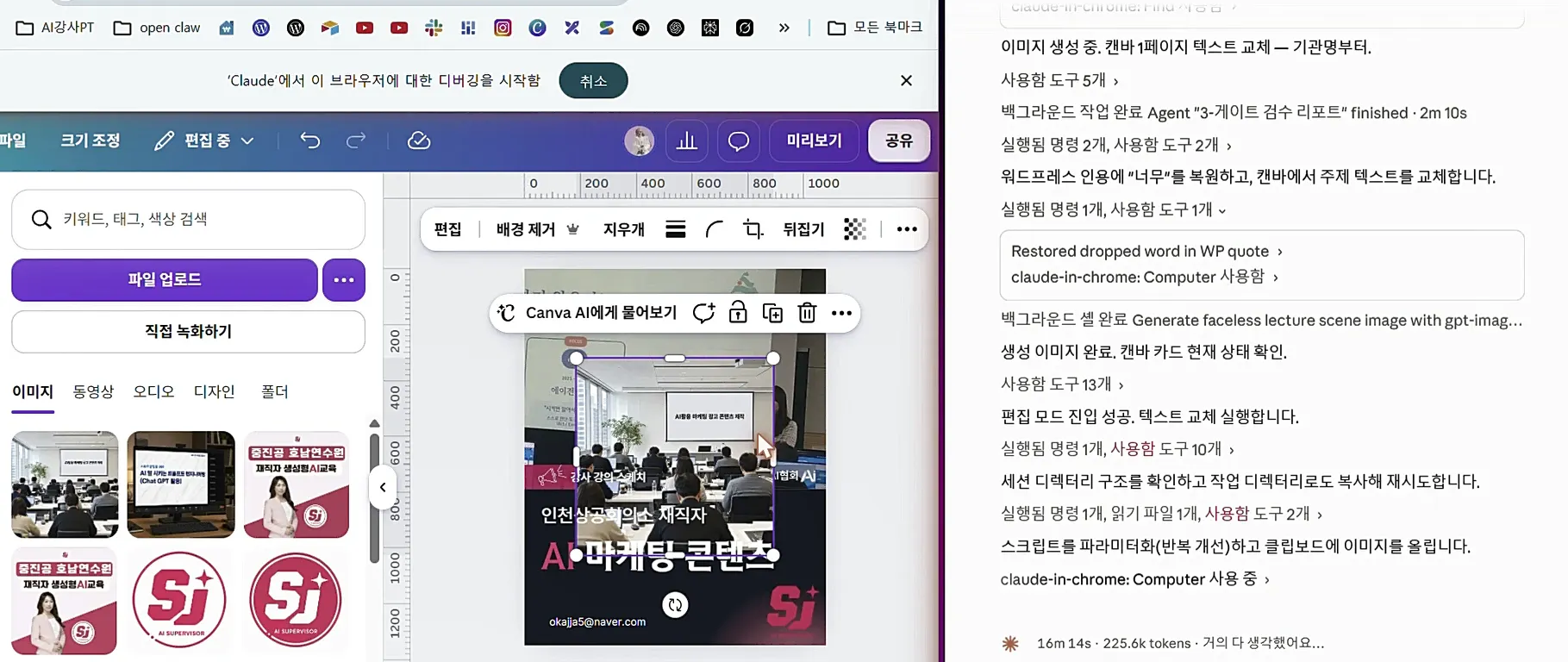Open the AI강사PT bookmark folder
This screenshot has width=1568, height=662.
[x=56, y=28]
